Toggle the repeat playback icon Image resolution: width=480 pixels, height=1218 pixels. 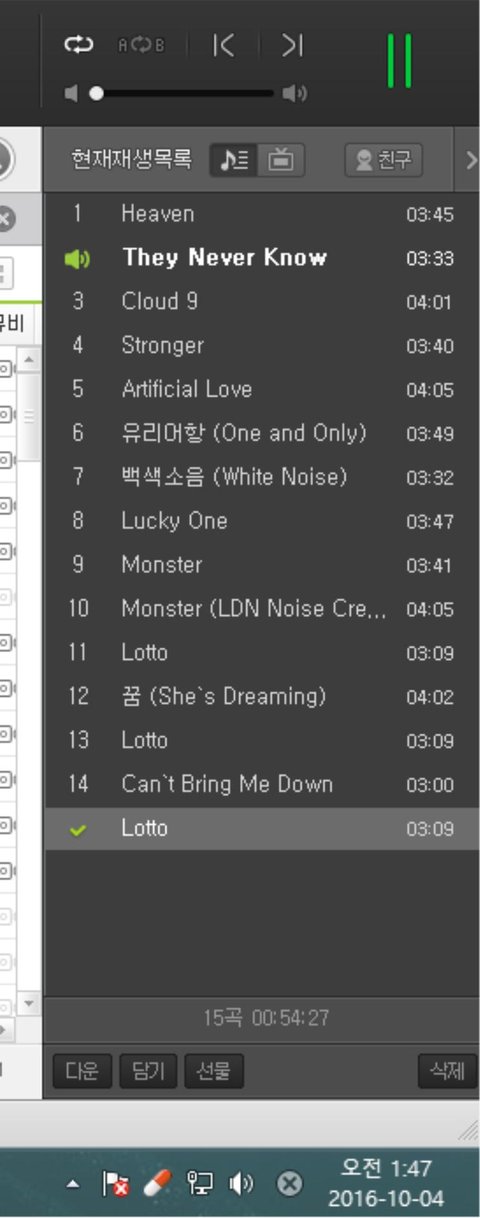point(78,45)
